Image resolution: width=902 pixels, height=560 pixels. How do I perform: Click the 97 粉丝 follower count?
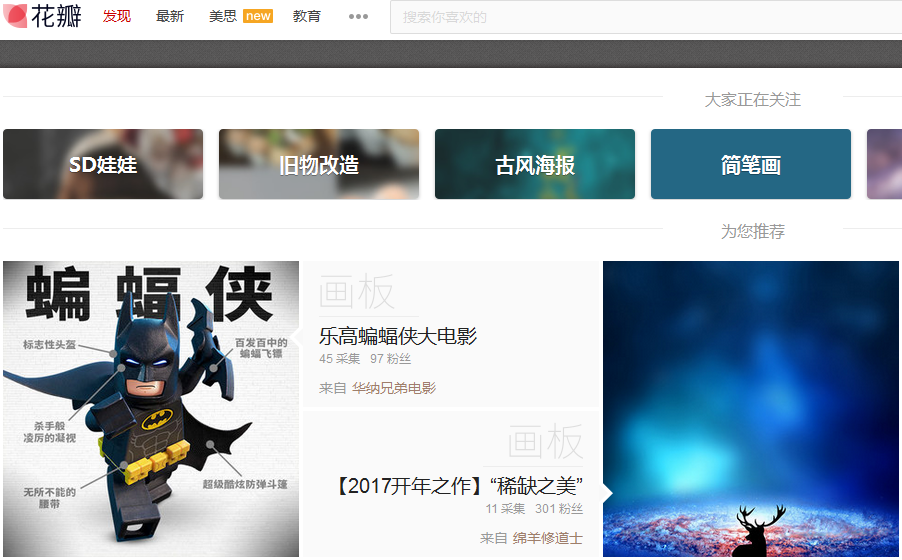[x=391, y=359]
